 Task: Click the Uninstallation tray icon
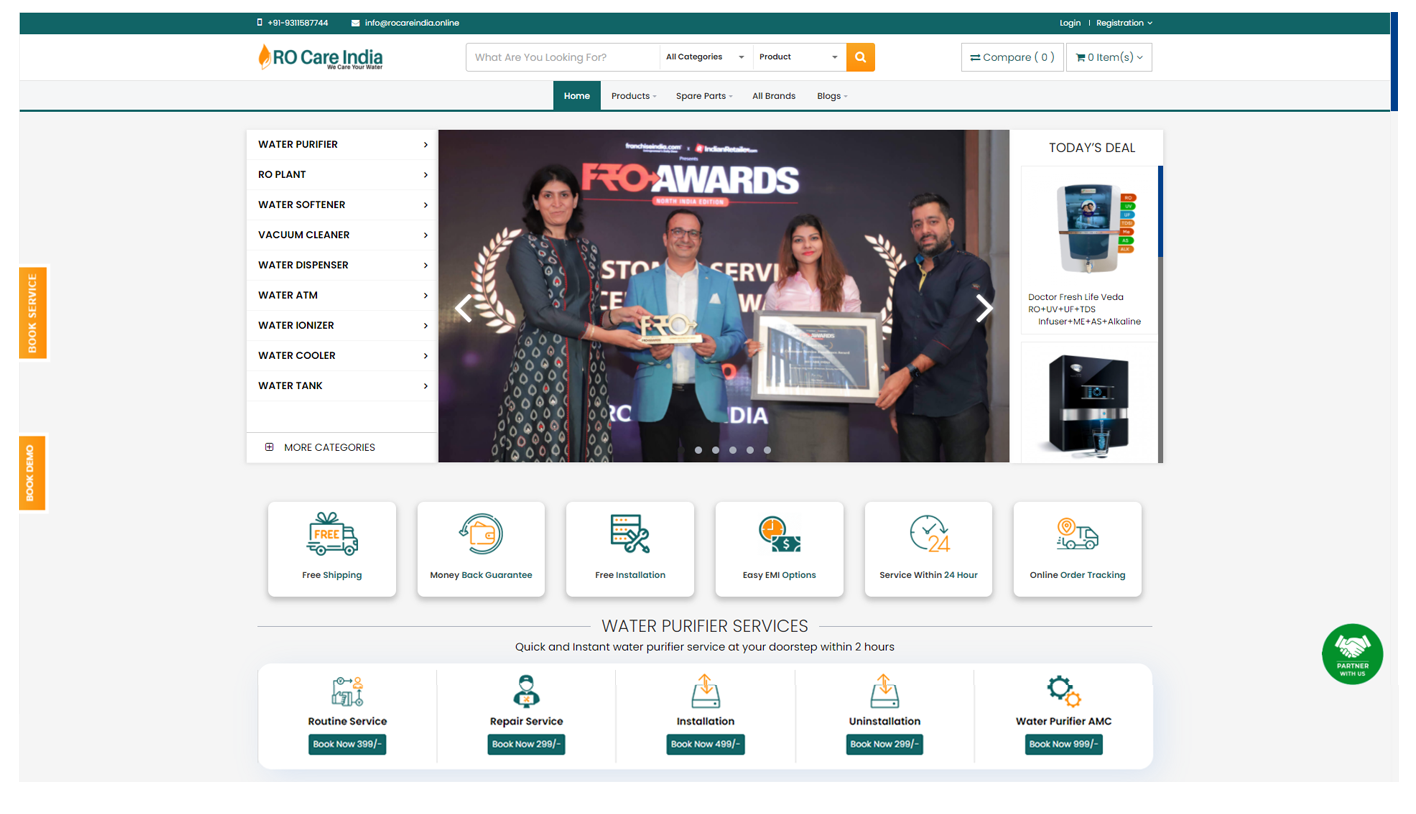884,691
